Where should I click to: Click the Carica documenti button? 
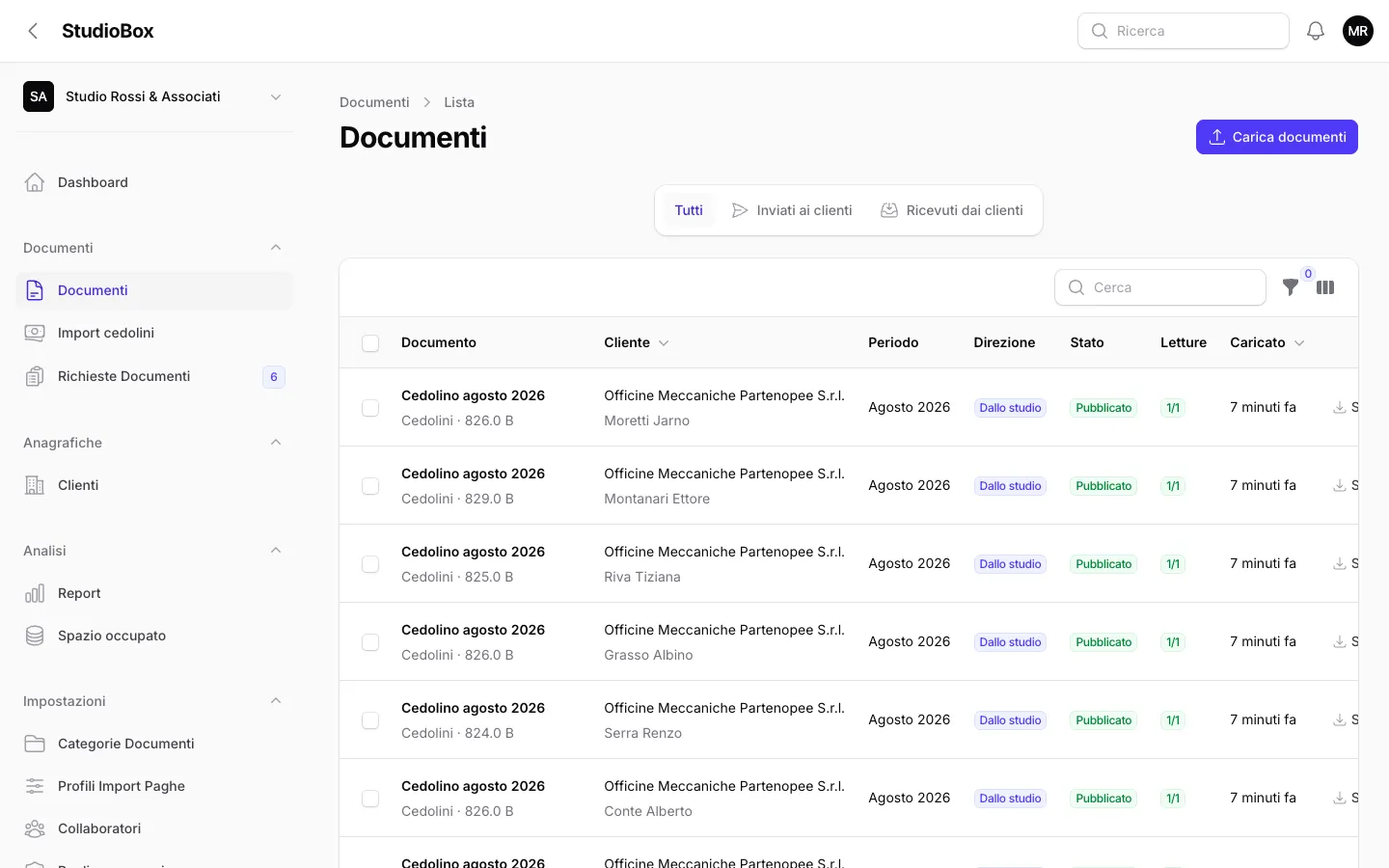tap(1277, 137)
